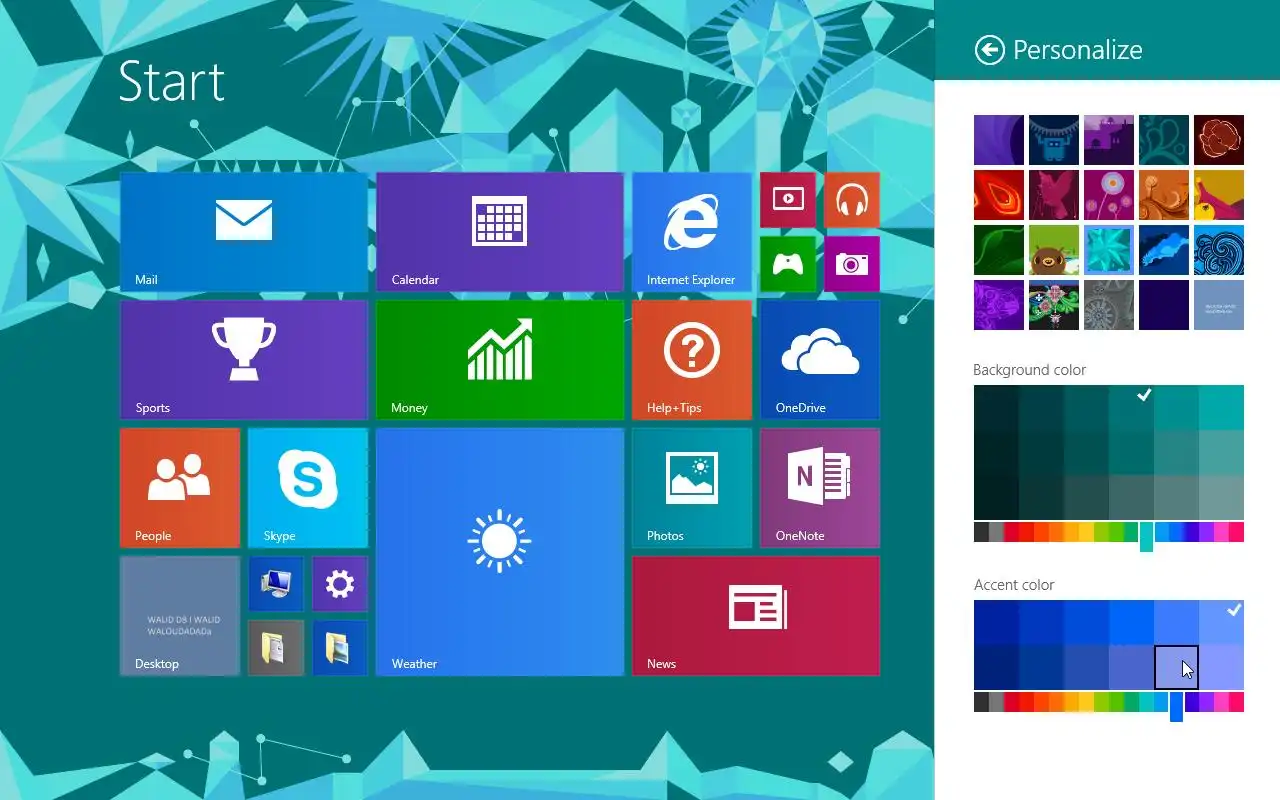This screenshot has width=1280, height=800.
Task: Open the magenta Camera tile
Action: click(x=852, y=264)
